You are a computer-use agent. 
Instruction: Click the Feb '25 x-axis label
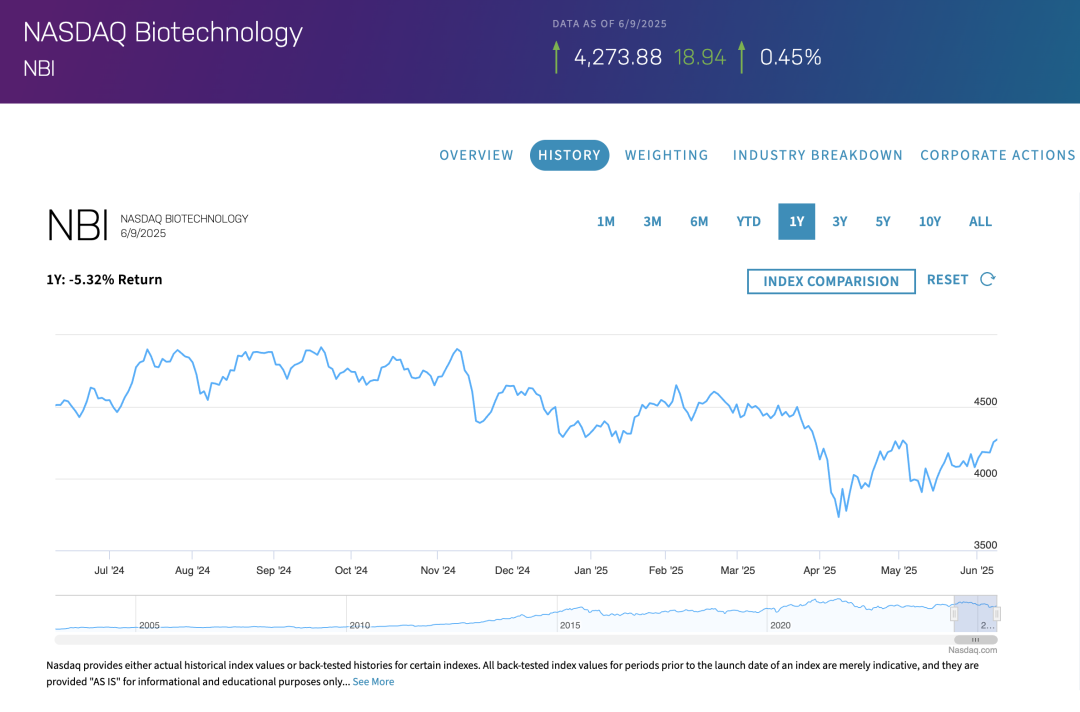pyautogui.click(x=666, y=570)
